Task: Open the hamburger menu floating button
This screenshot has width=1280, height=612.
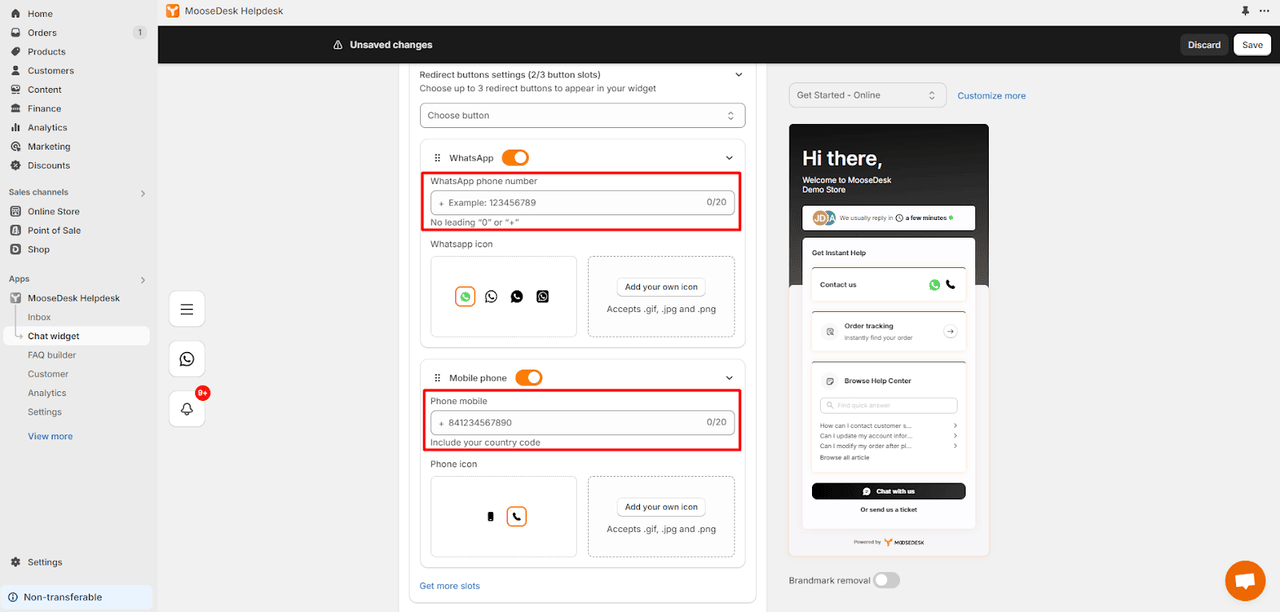Action: click(x=187, y=309)
